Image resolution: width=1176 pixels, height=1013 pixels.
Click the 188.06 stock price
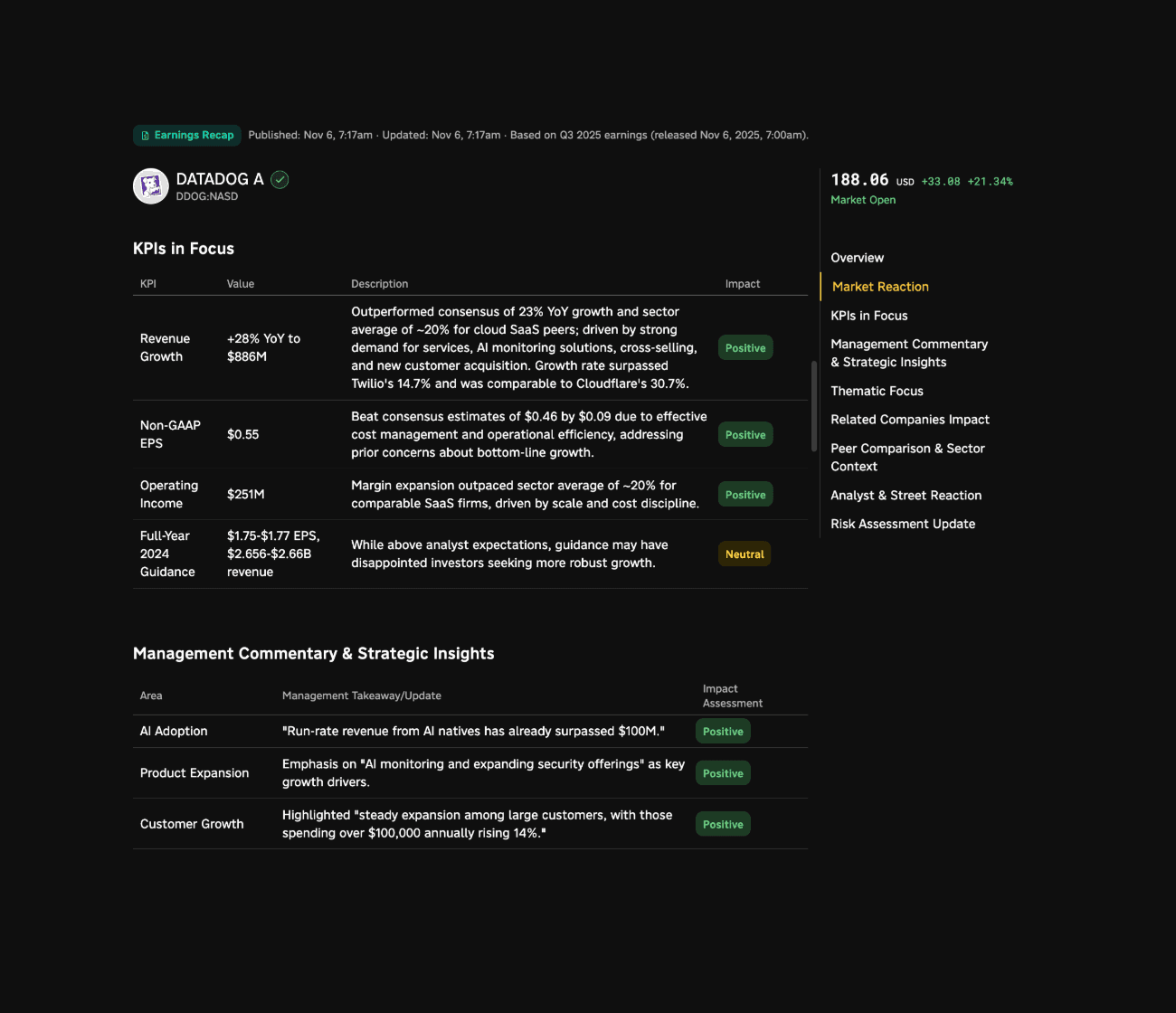(x=859, y=180)
